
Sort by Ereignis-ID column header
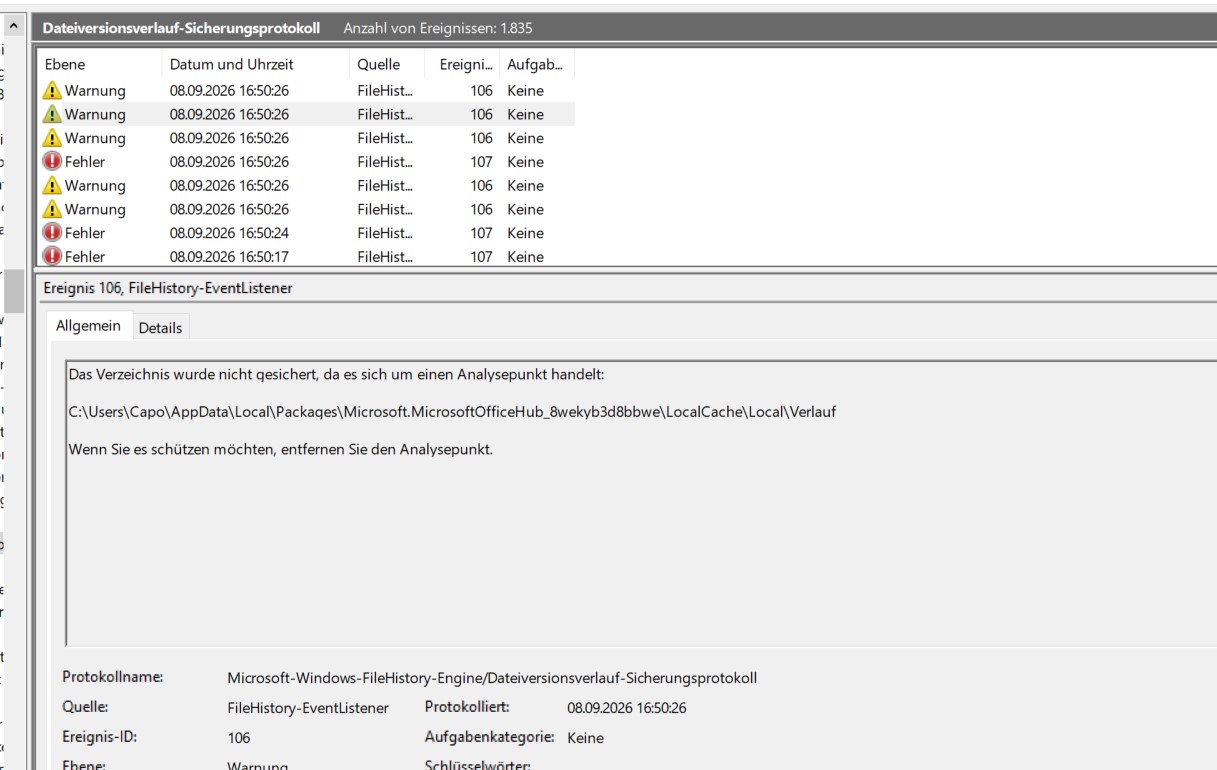(x=466, y=64)
